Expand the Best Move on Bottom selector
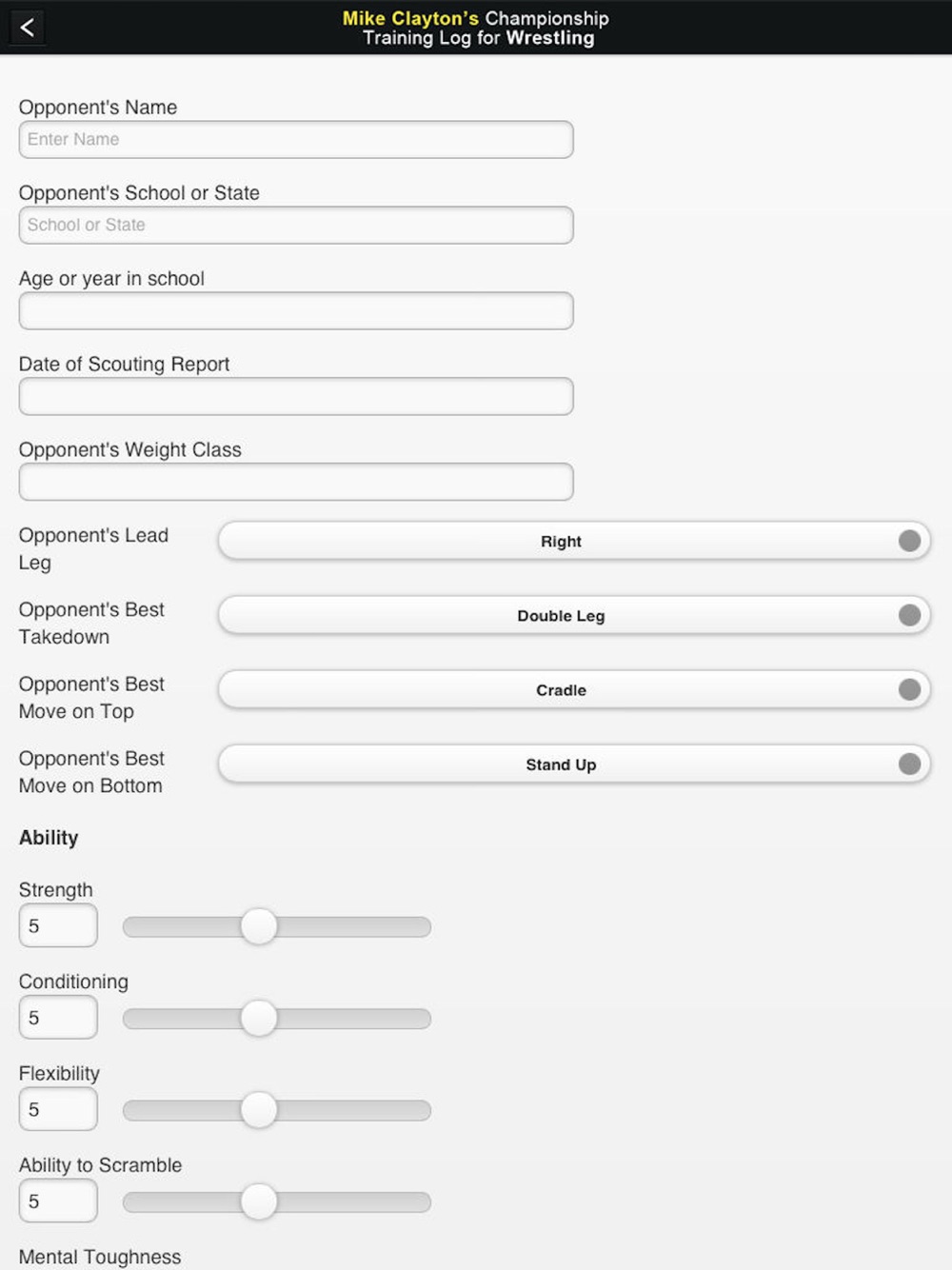Viewport: 952px width, 1270px height. click(x=574, y=764)
